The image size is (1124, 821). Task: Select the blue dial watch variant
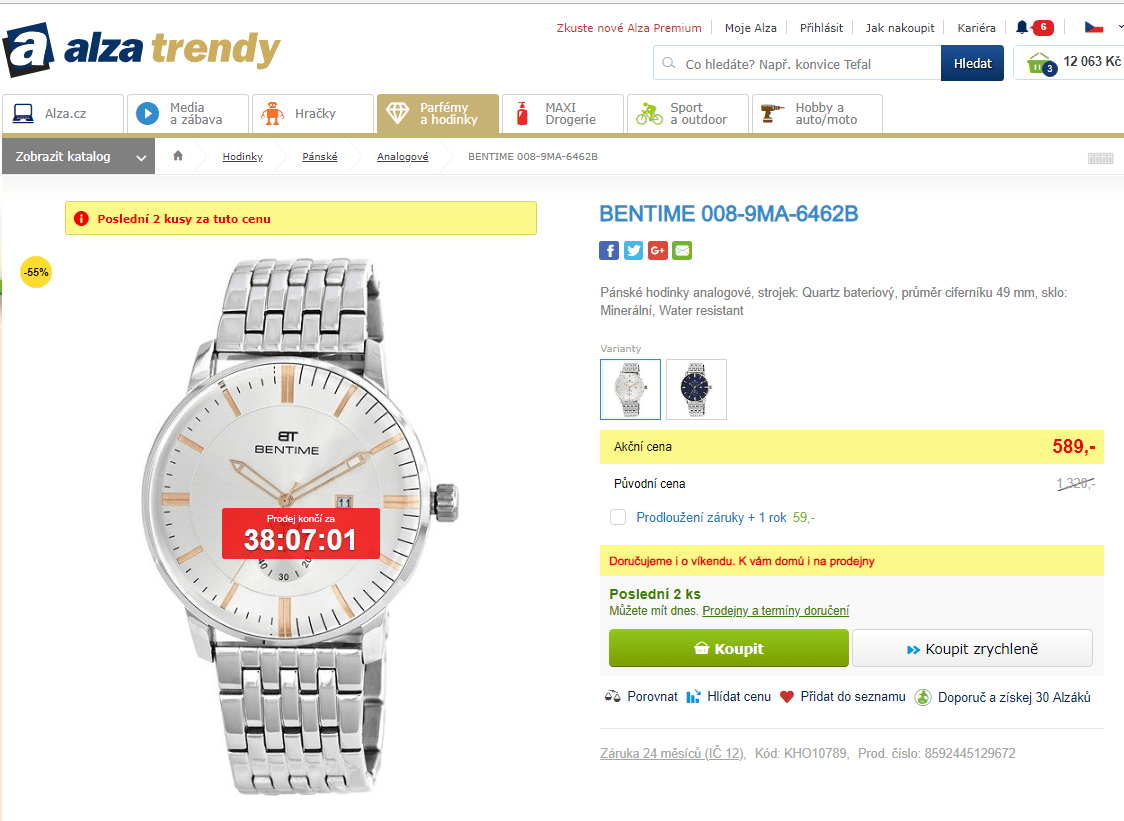click(696, 389)
